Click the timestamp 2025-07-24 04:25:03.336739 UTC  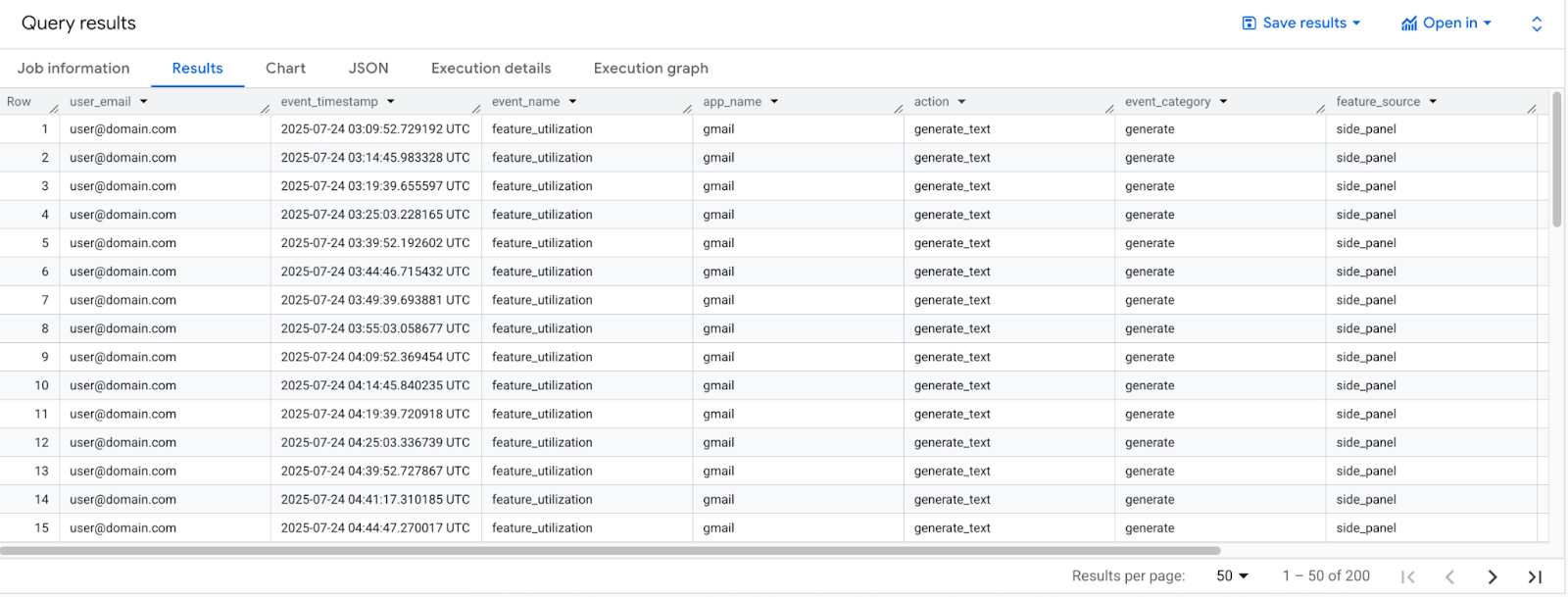[x=375, y=442]
